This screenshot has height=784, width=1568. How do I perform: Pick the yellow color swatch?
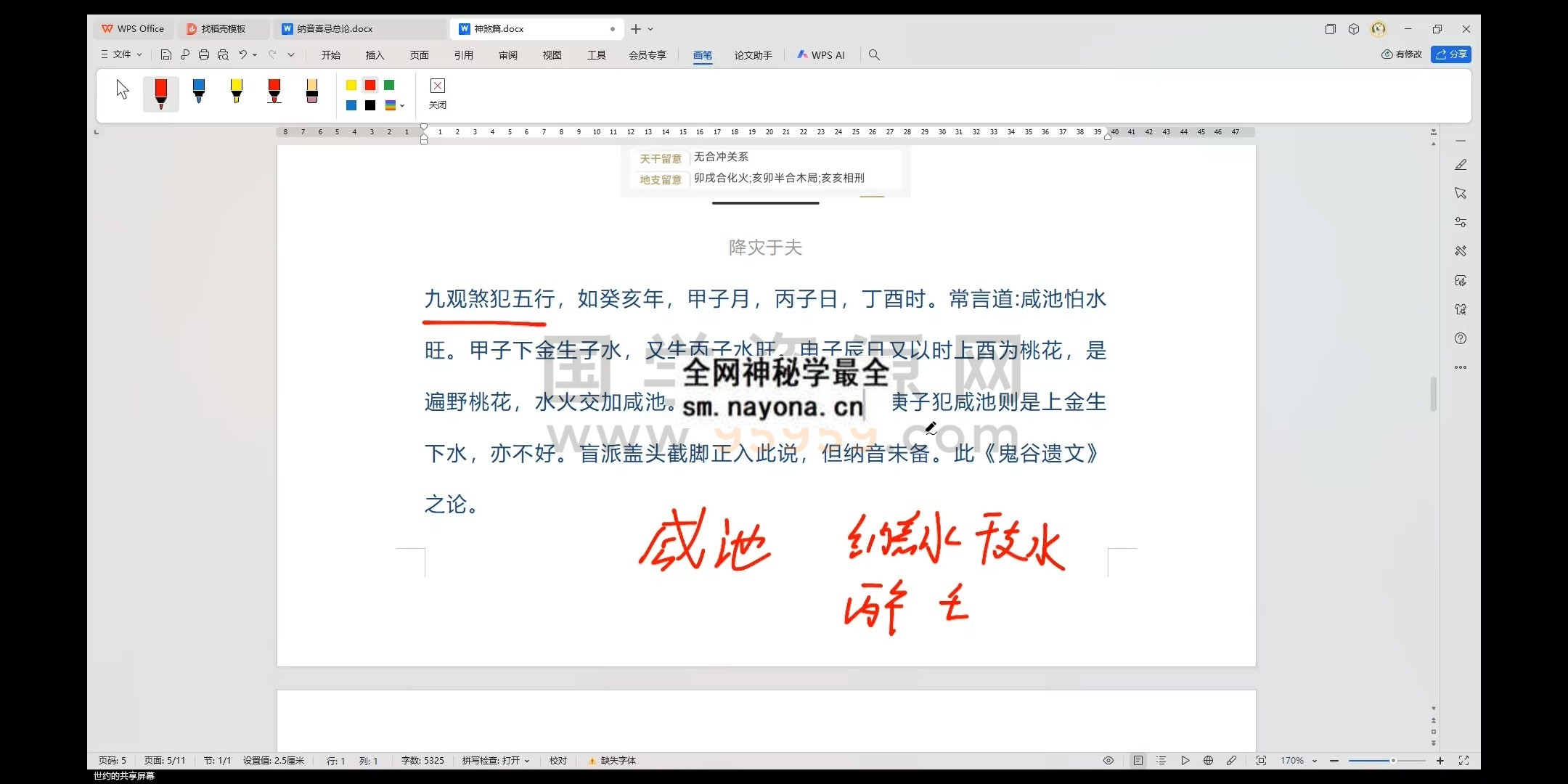[351, 85]
